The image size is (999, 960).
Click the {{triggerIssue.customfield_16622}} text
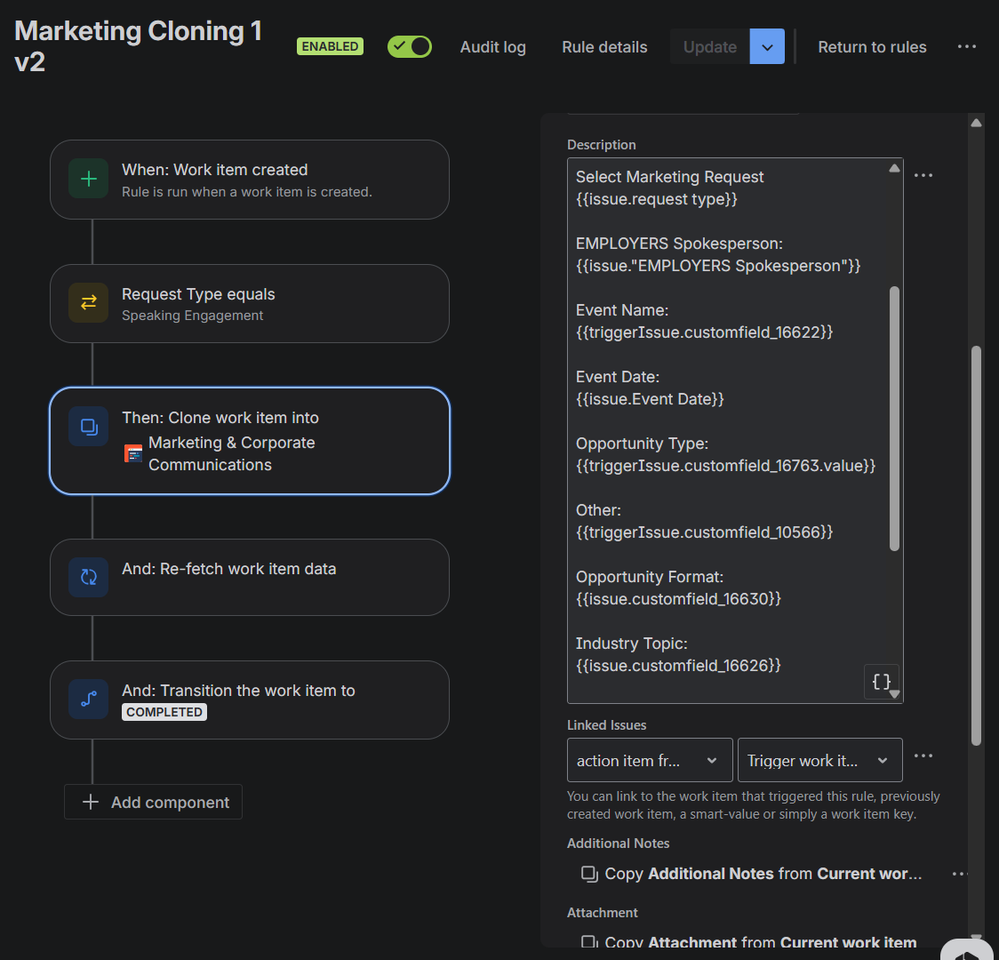(704, 333)
